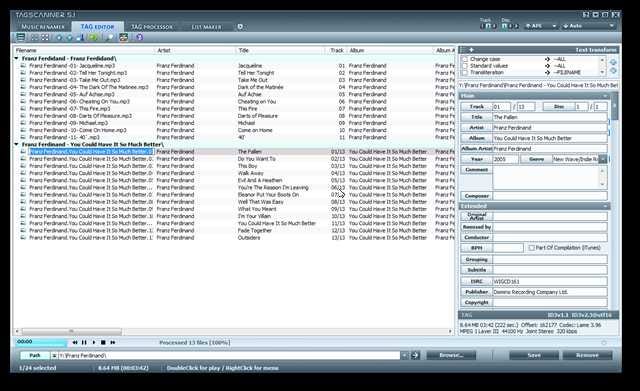The width and height of the screenshot is (640, 391).
Task: Click the go arrow next to path field
Action: pos(415,355)
